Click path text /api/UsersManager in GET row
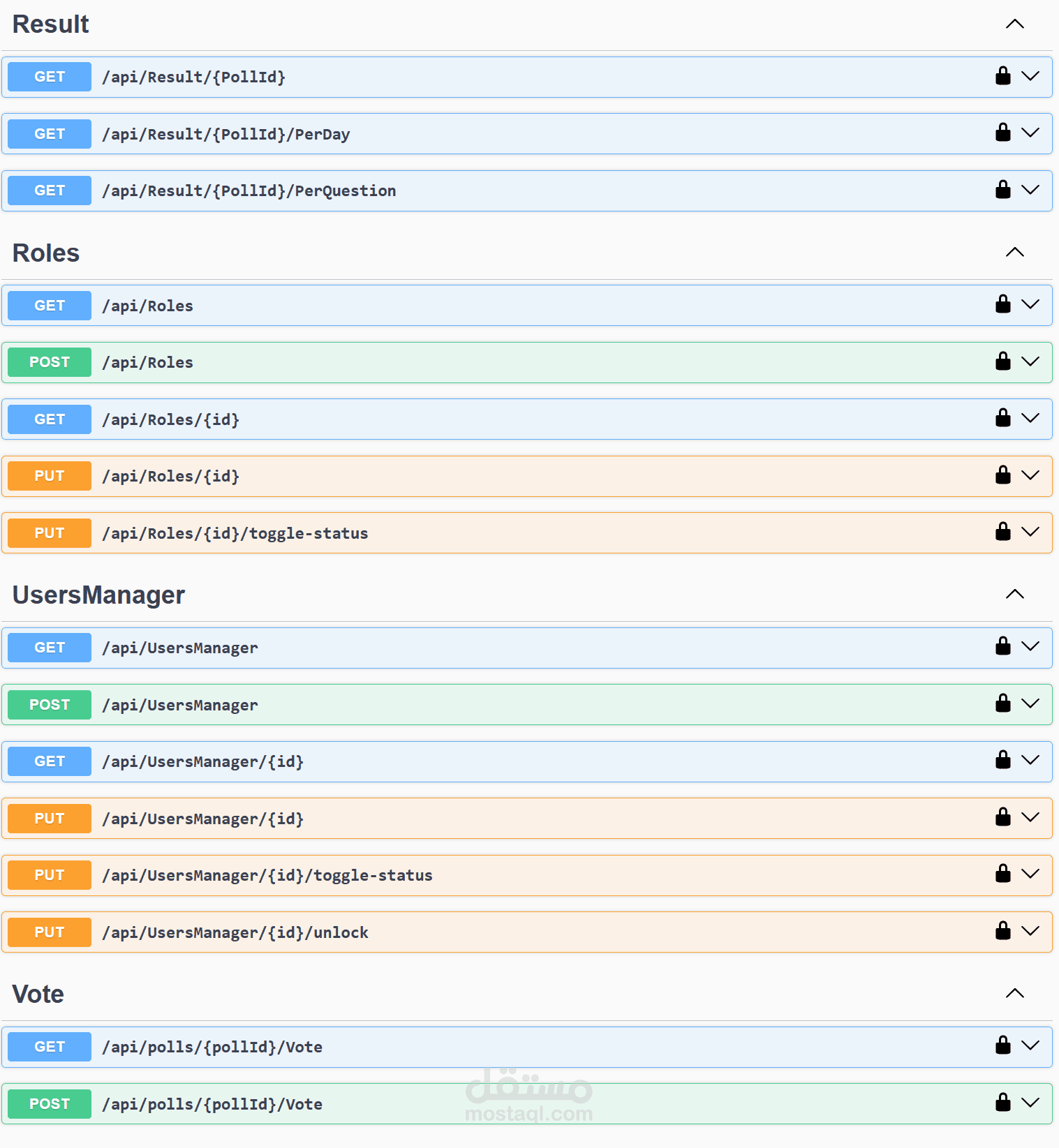 (x=180, y=648)
